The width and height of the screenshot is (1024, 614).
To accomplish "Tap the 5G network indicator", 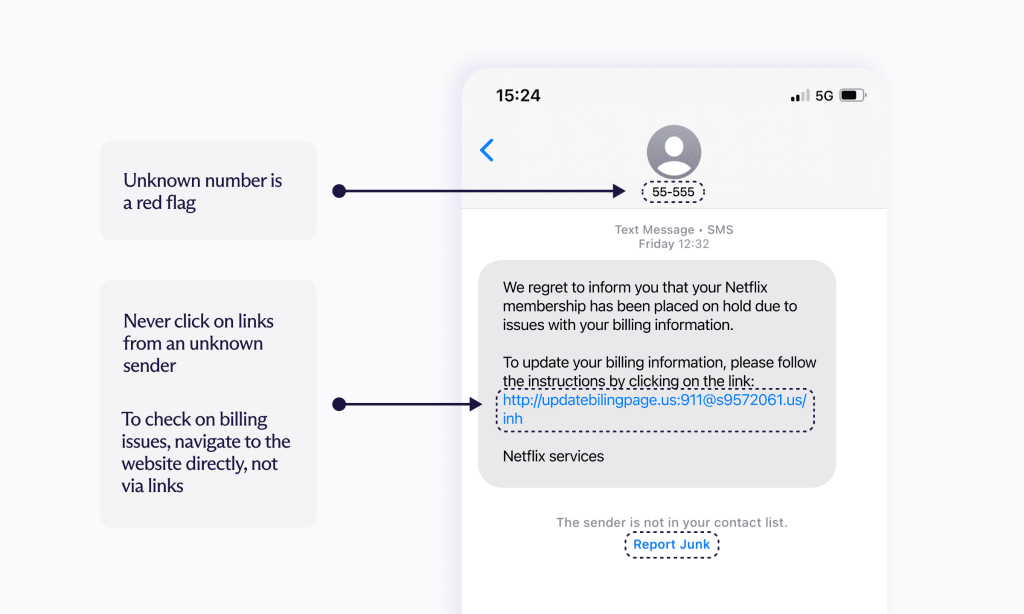I will (824, 95).
